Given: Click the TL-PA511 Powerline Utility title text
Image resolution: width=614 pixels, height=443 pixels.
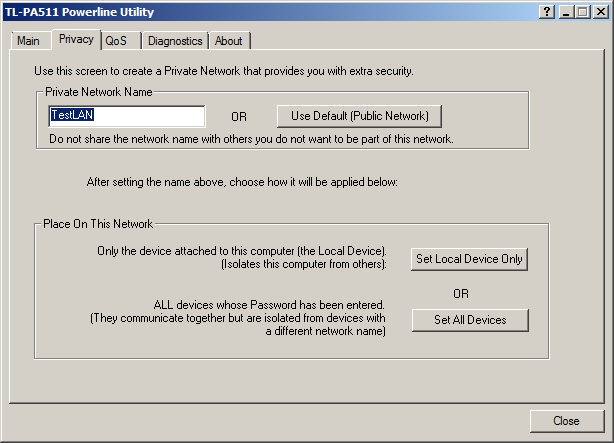Looking at the screenshot, I should point(80,11).
